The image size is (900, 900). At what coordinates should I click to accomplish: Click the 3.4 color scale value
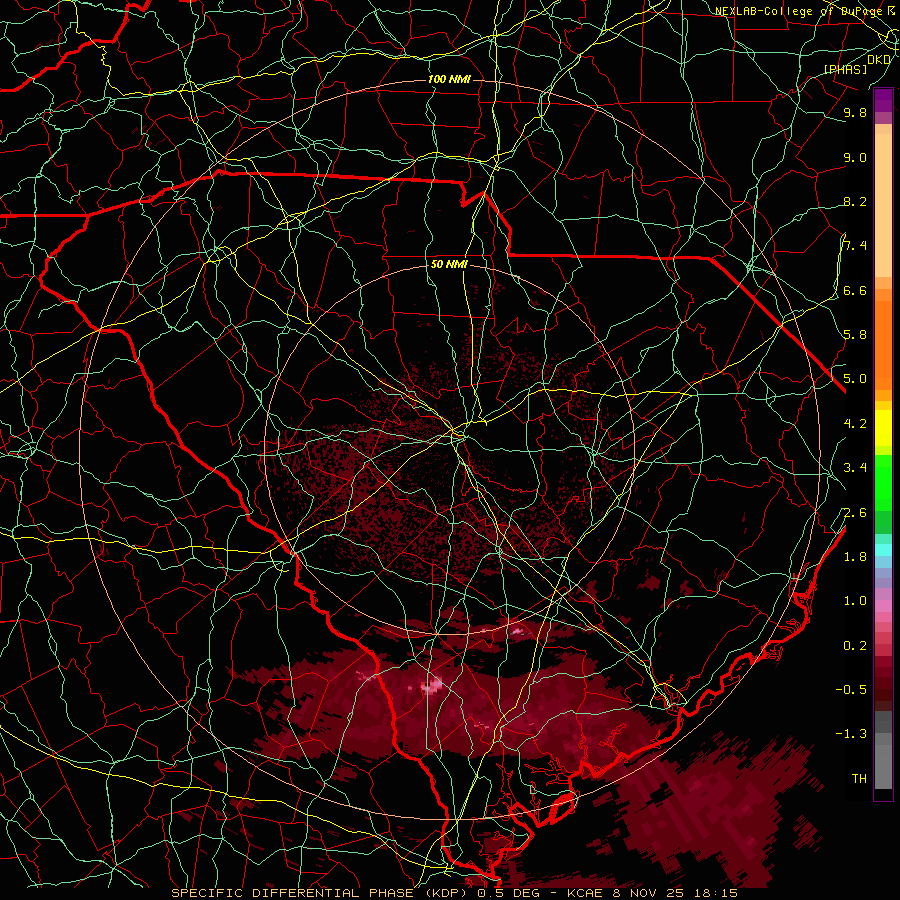(855, 467)
